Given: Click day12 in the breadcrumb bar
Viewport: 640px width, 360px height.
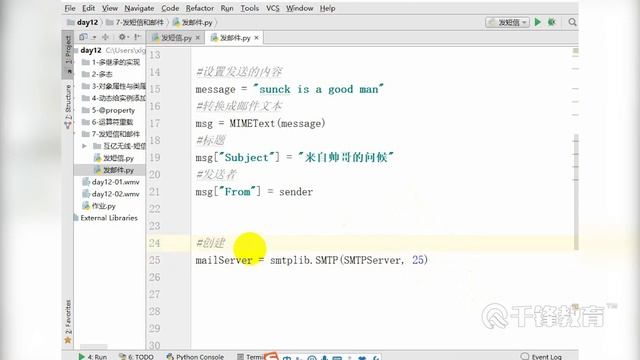Looking at the screenshot, I should (83, 22).
